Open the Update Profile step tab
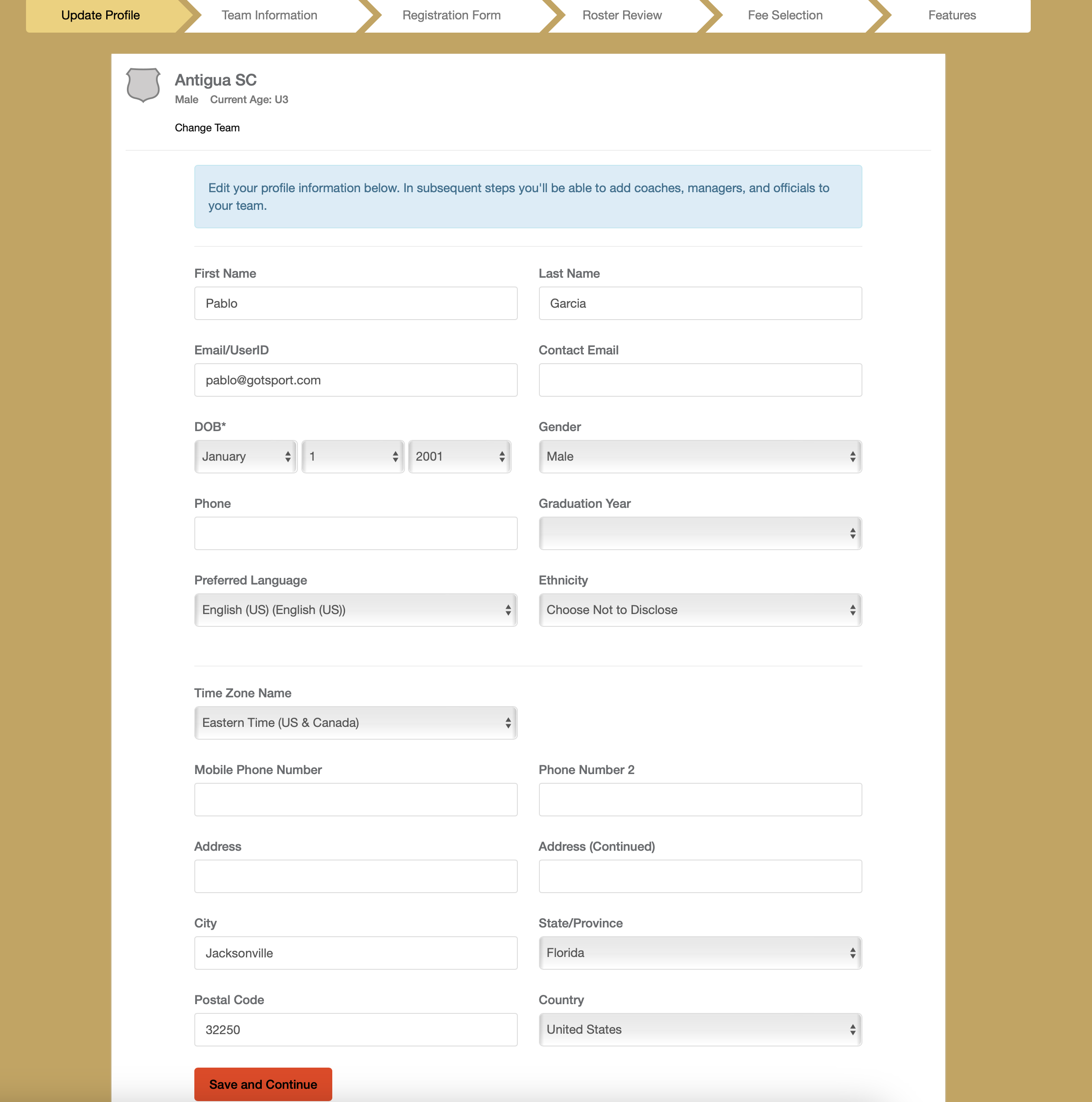The width and height of the screenshot is (1092, 1102). 100,15
